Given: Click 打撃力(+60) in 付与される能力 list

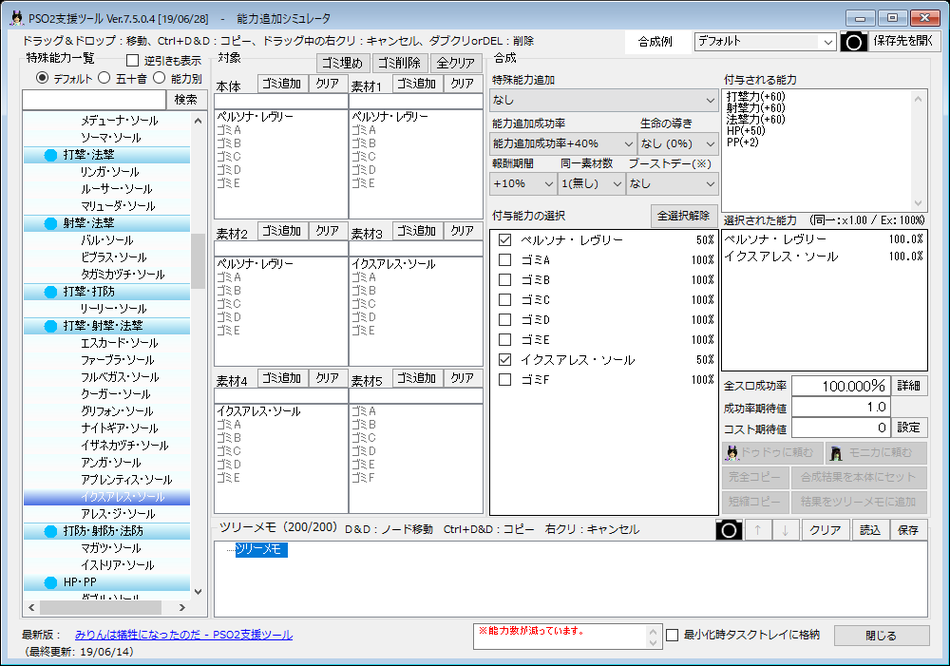Looking at the screenshot, I should click(x=756, y=96).
